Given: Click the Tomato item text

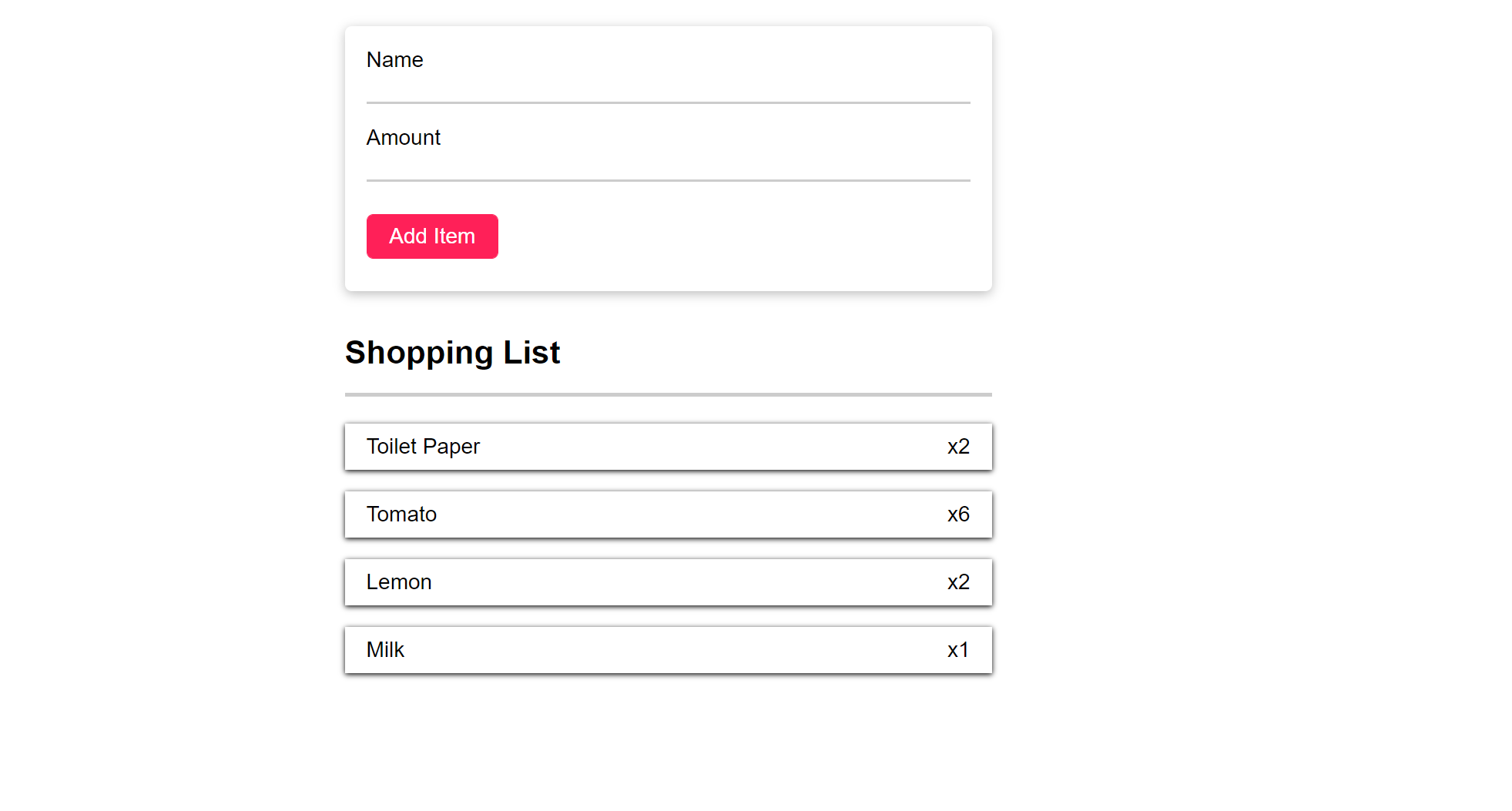Looking at the screenshot, I should [x=401, y=514].
